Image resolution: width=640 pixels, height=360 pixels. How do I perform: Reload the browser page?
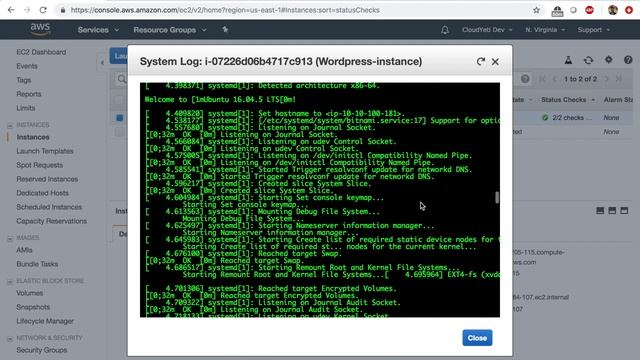click(x=43, y=10)
